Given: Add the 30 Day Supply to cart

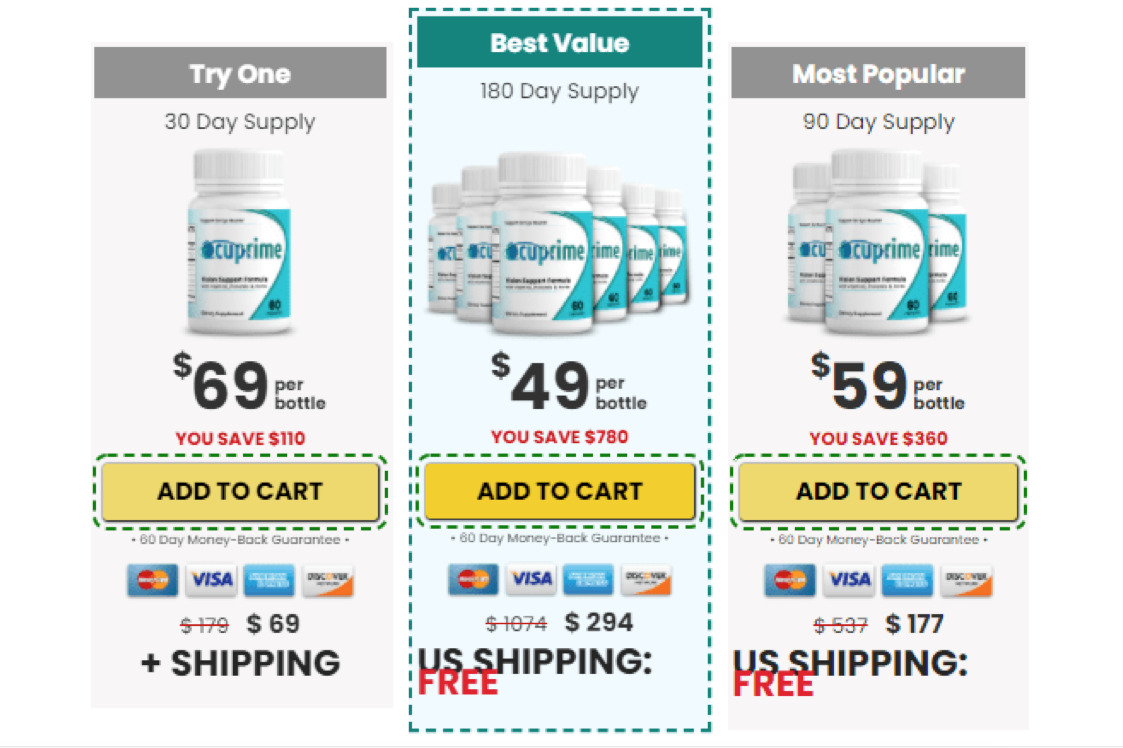Looking at the screenshot, I should click(x=240, y=491).
